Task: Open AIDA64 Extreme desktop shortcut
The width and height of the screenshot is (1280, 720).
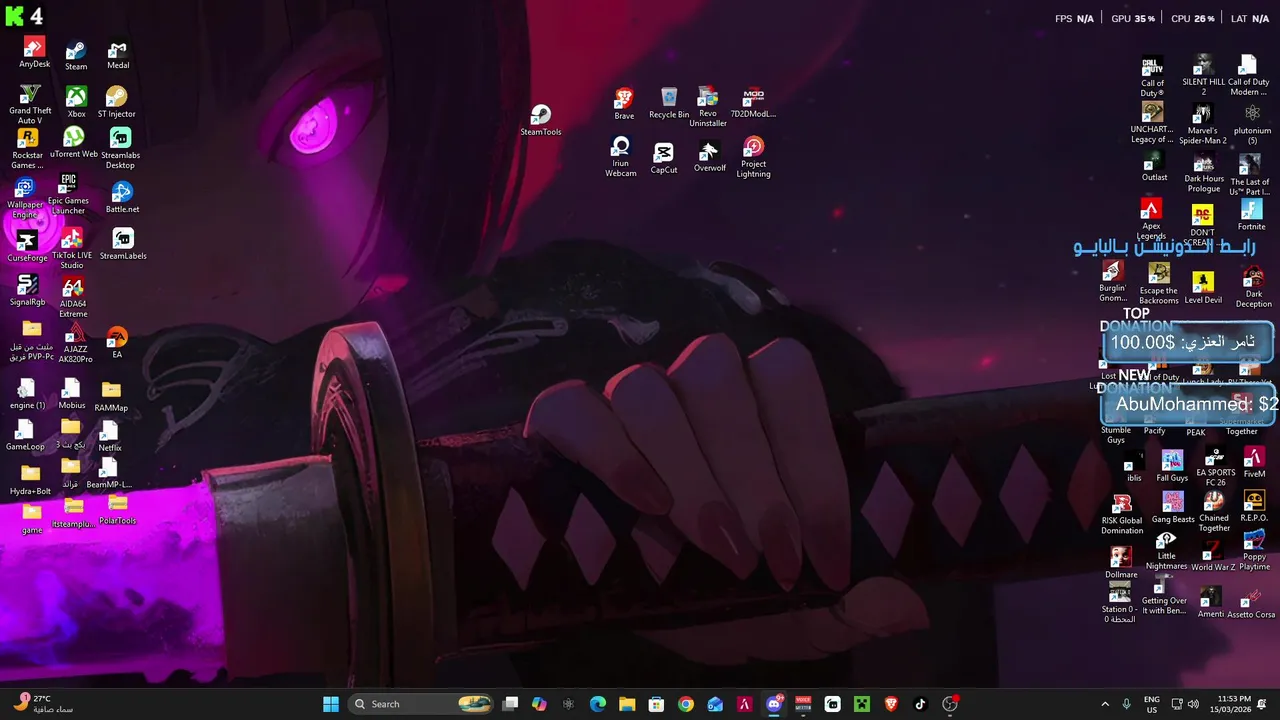Action: (73, 299)
